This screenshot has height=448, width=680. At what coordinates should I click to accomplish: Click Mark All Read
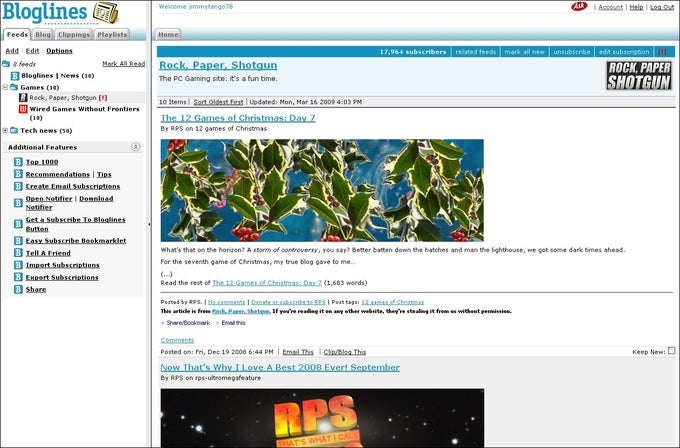point(124,64)
